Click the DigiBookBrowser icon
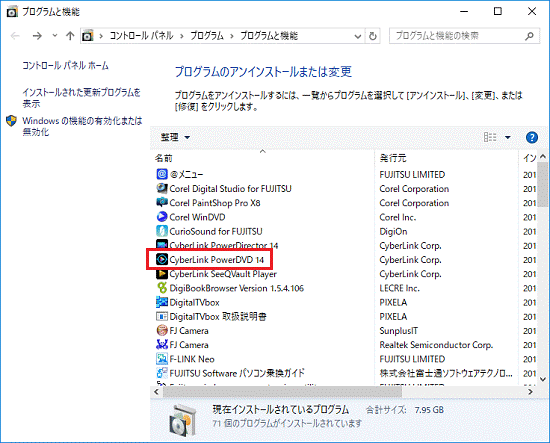 (x=162, y=288)
